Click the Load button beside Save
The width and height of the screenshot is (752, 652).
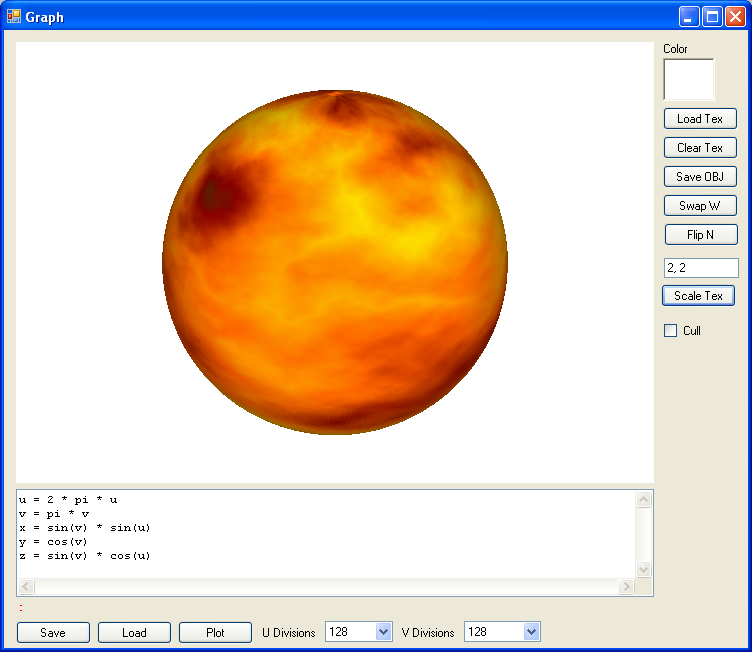(x=134, y=633)
